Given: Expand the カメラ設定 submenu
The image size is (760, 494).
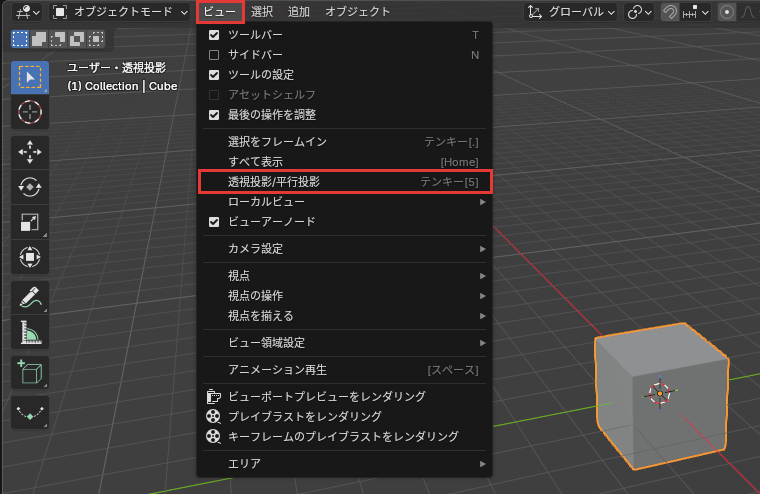Looking at the screenshot, I should tap(345, 249).
